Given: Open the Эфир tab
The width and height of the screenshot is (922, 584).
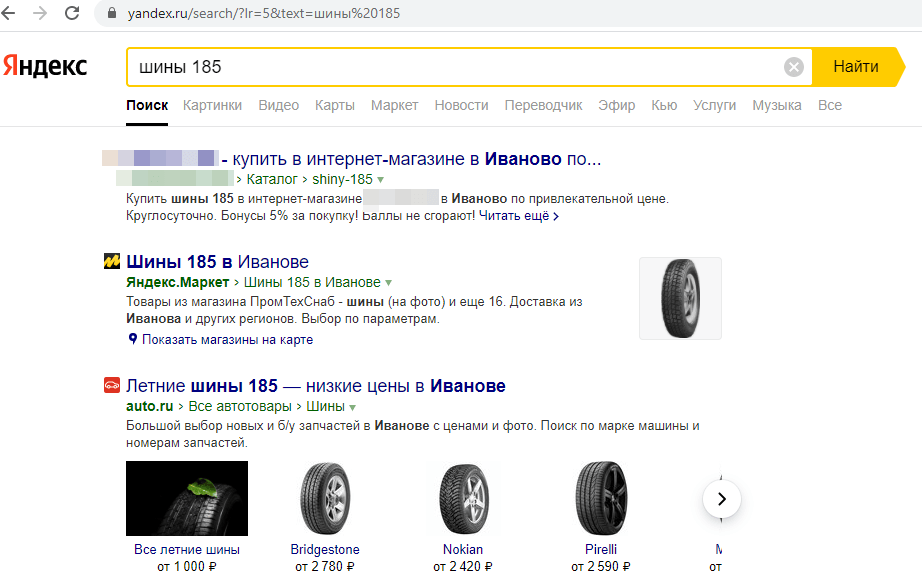Looking at the screenshot, I should (616, 105).
